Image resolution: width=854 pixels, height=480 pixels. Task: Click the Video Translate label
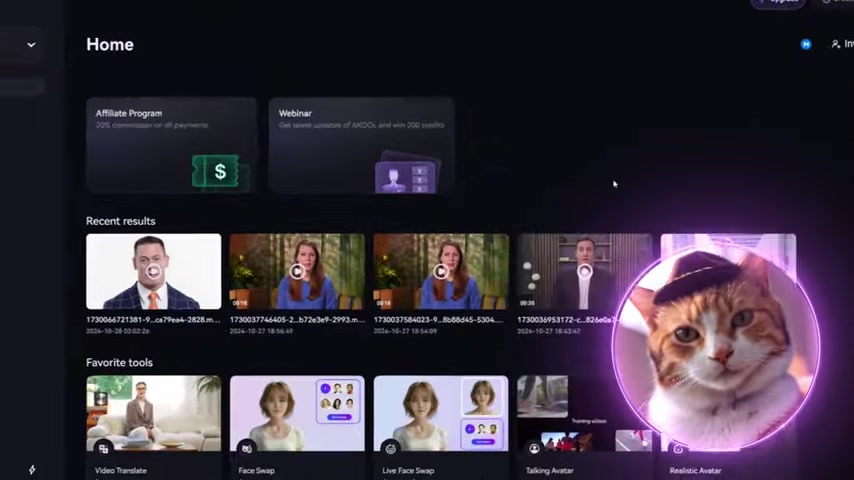click(x=121, y=471)
